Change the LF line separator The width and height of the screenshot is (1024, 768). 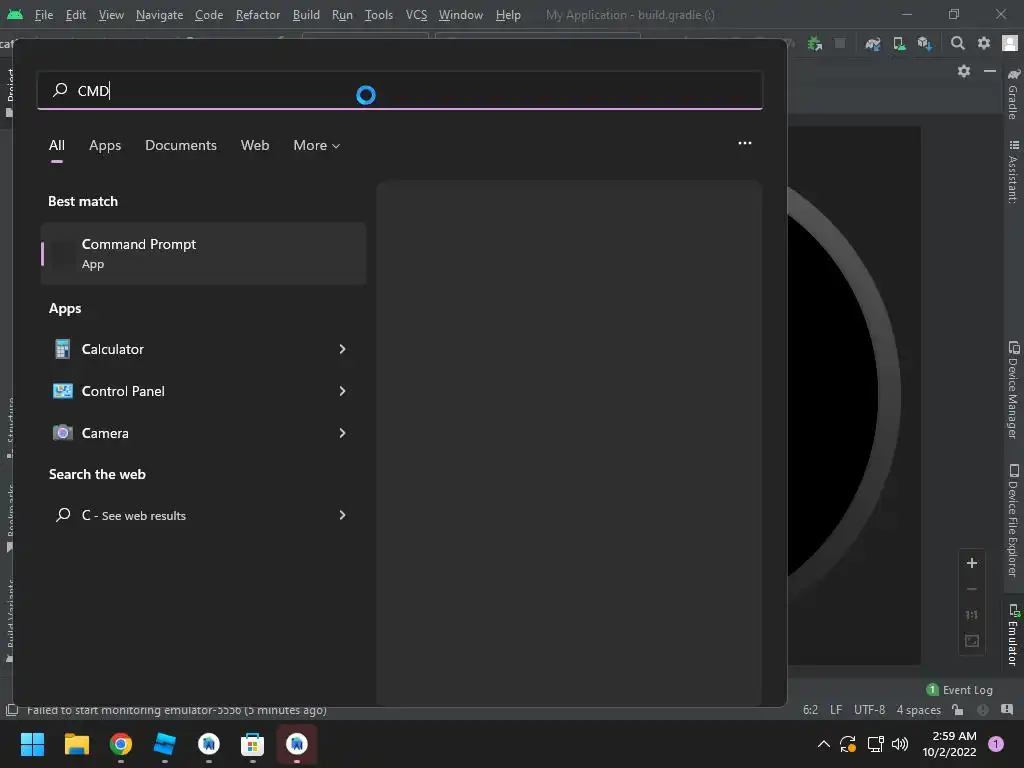point(836,710)
